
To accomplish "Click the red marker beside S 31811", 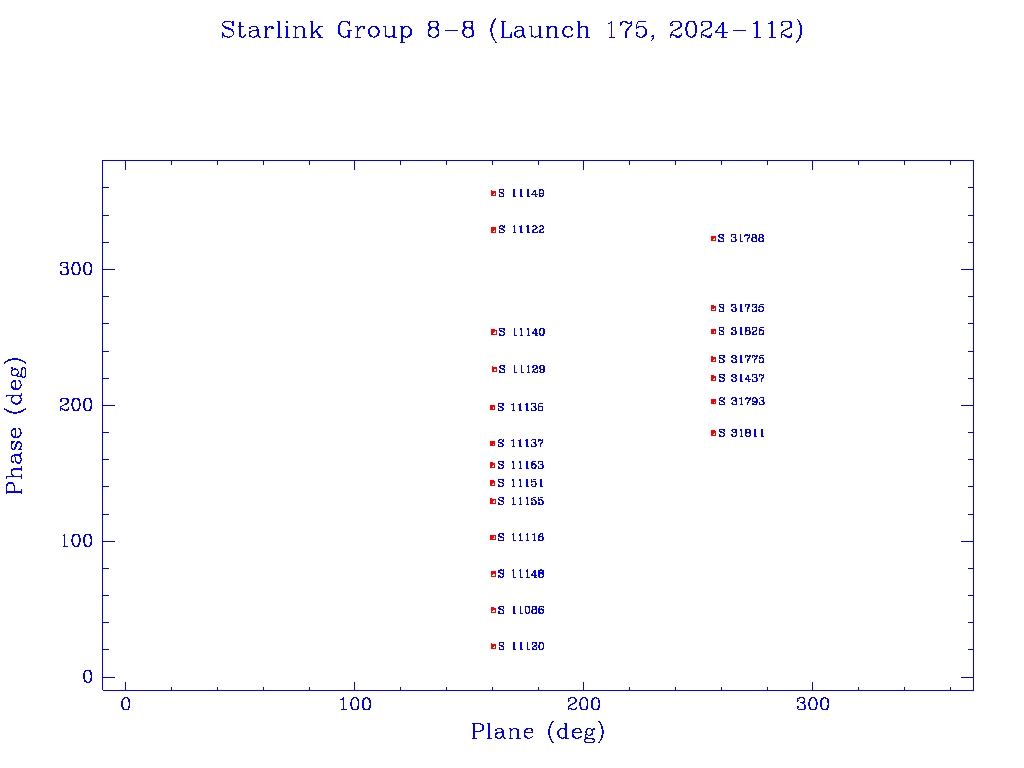I will click(714, 433).
